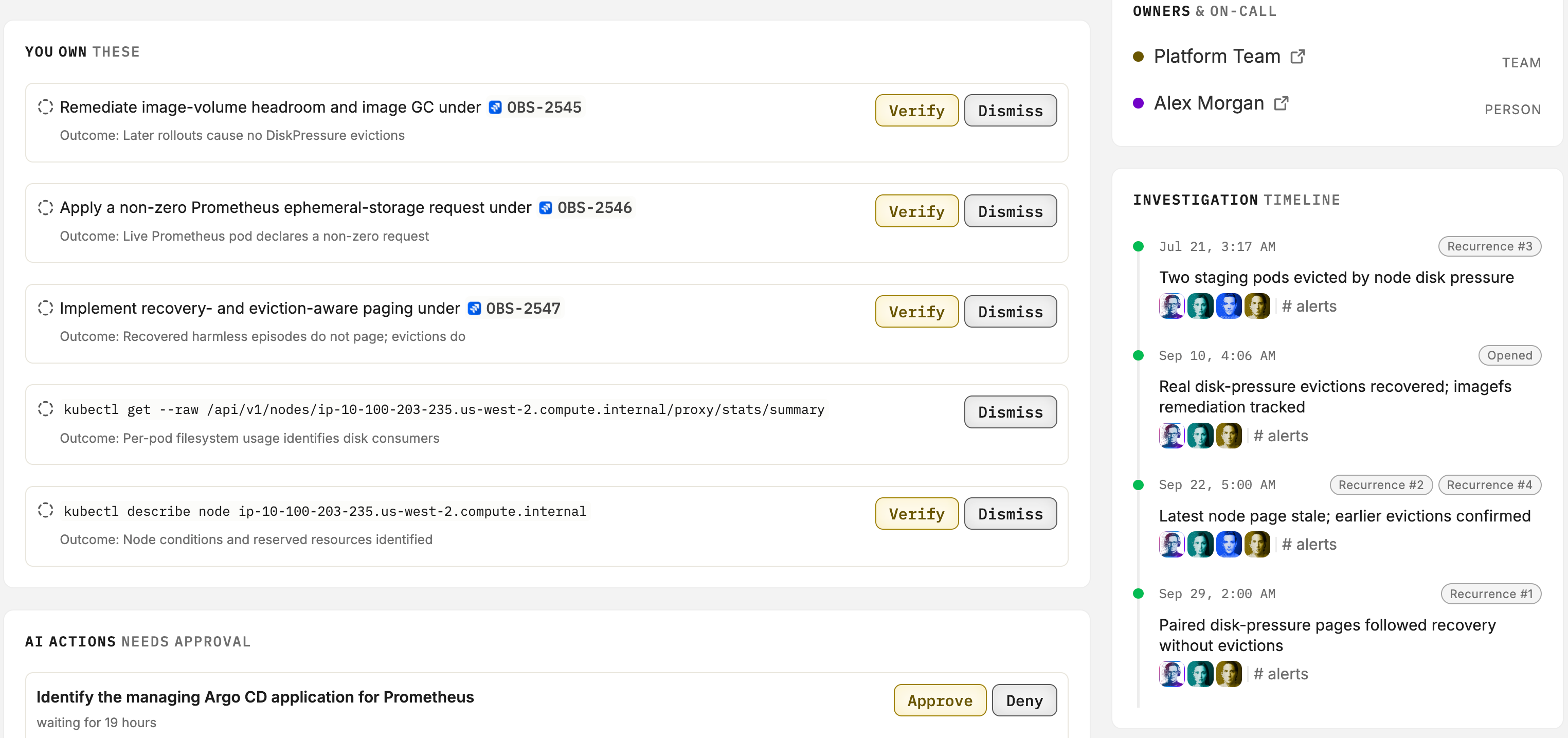1568x738 pixels.
Task: Open the Platform Team owner link
Action: click(x=1217, y=57)
